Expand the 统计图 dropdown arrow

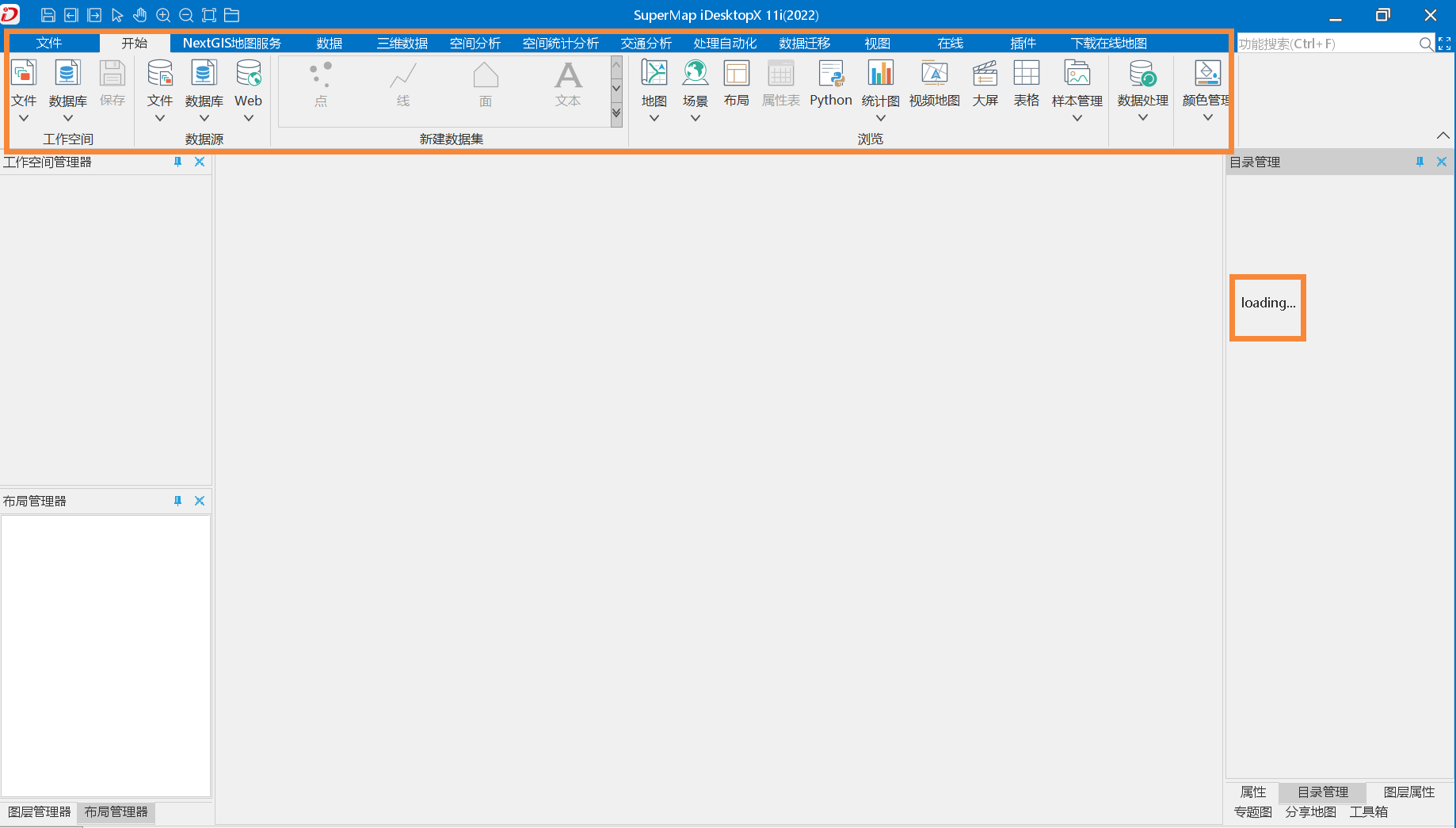coord(881,118)
